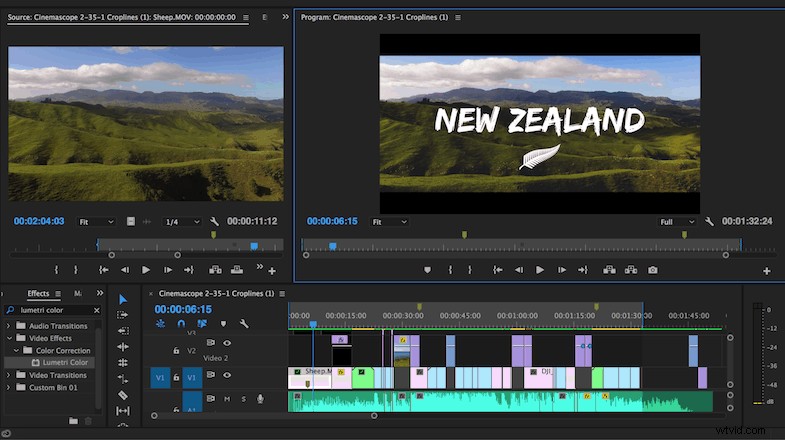The image size is (785, 440).
Task: Open Program monitor panel menu
Action: [x=458, y=18]
